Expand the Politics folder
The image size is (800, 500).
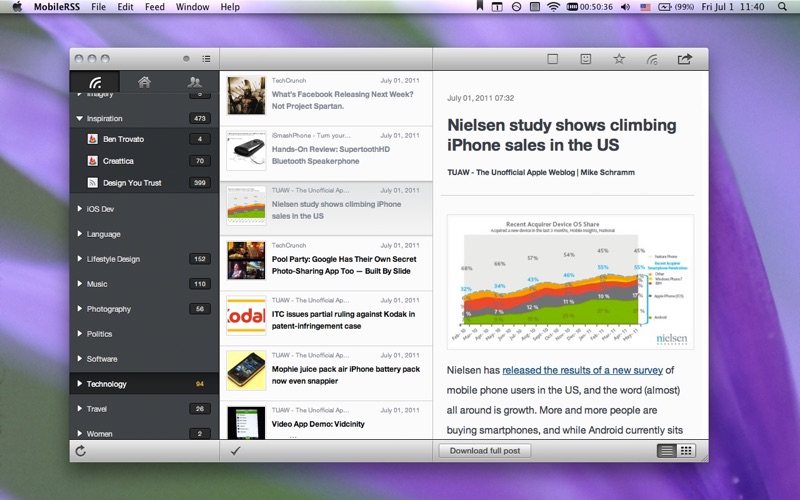pyautogui.click(x=80, y=334)
